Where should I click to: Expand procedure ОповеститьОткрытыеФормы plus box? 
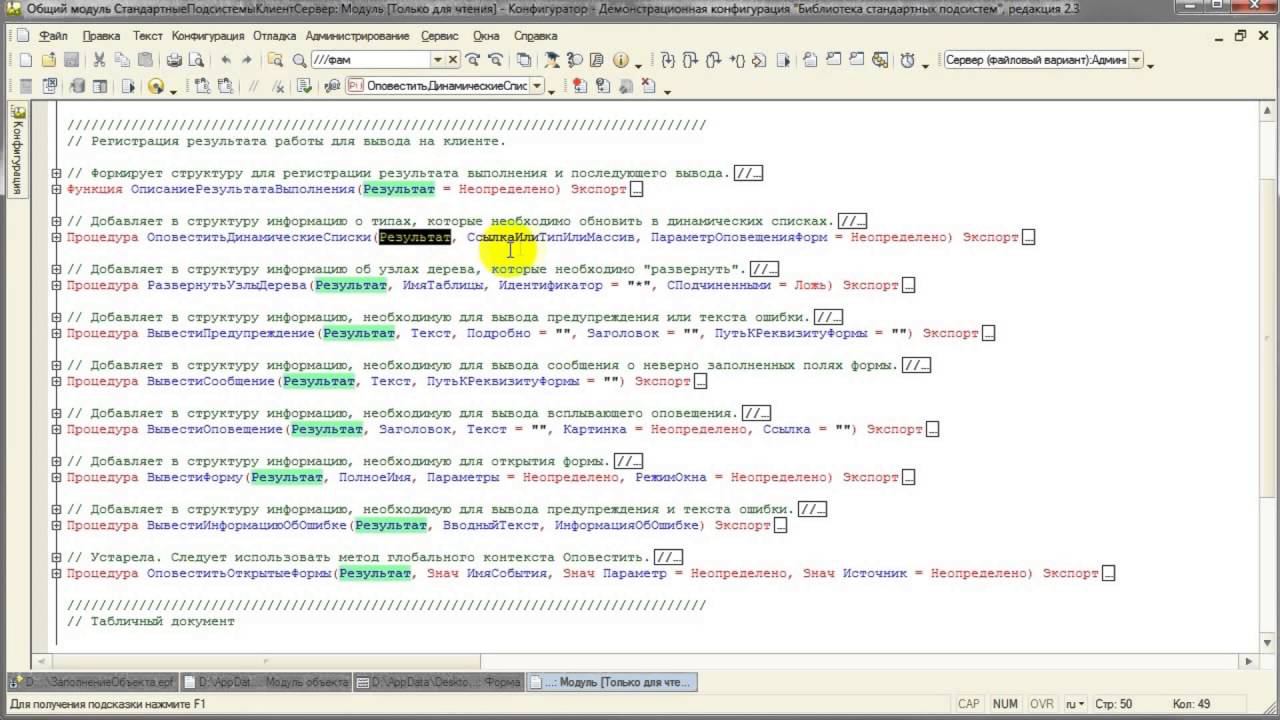(57, 573)
